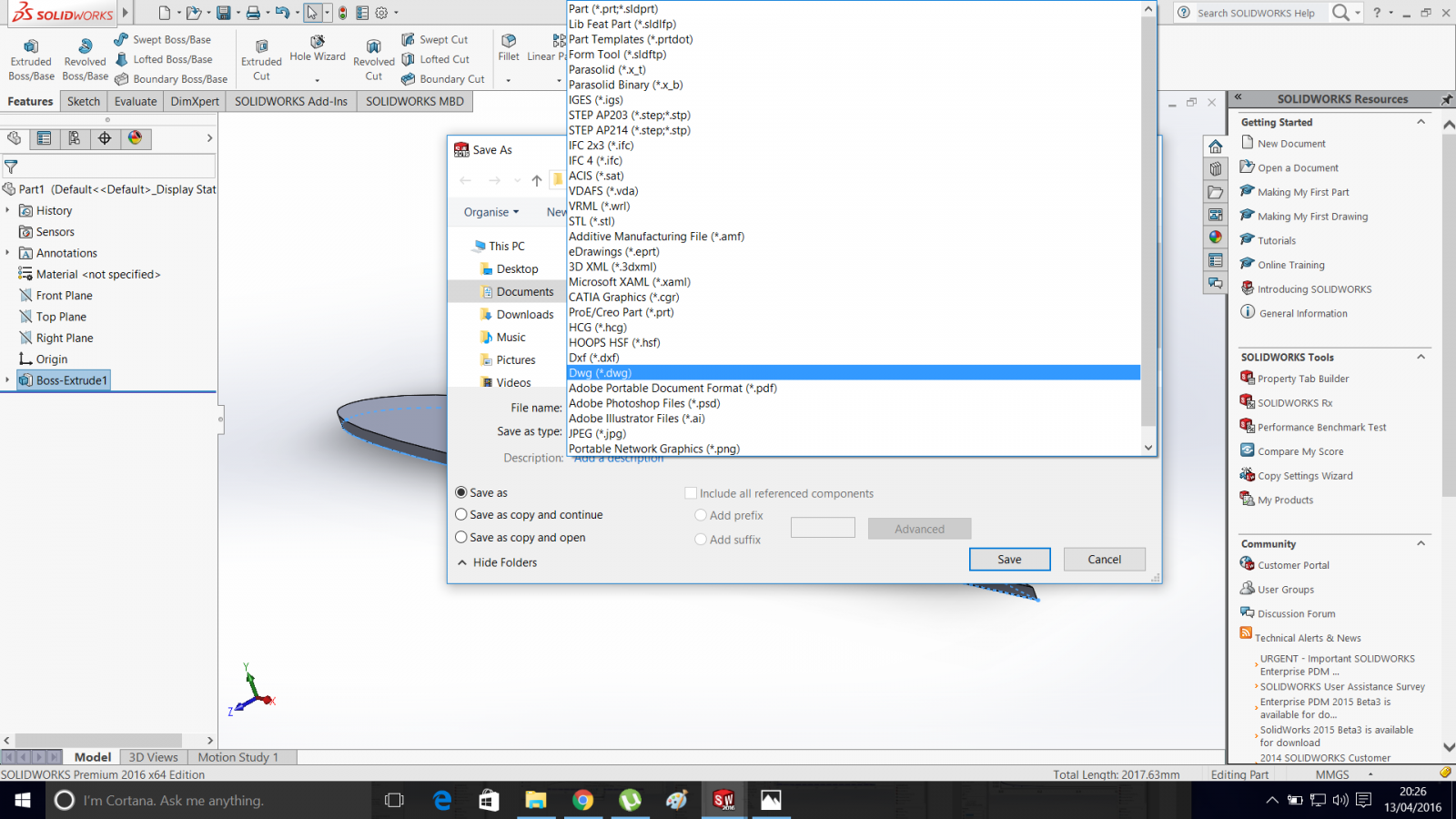
Task: Open the Discussion Forum link
Action: point(1297,614)
